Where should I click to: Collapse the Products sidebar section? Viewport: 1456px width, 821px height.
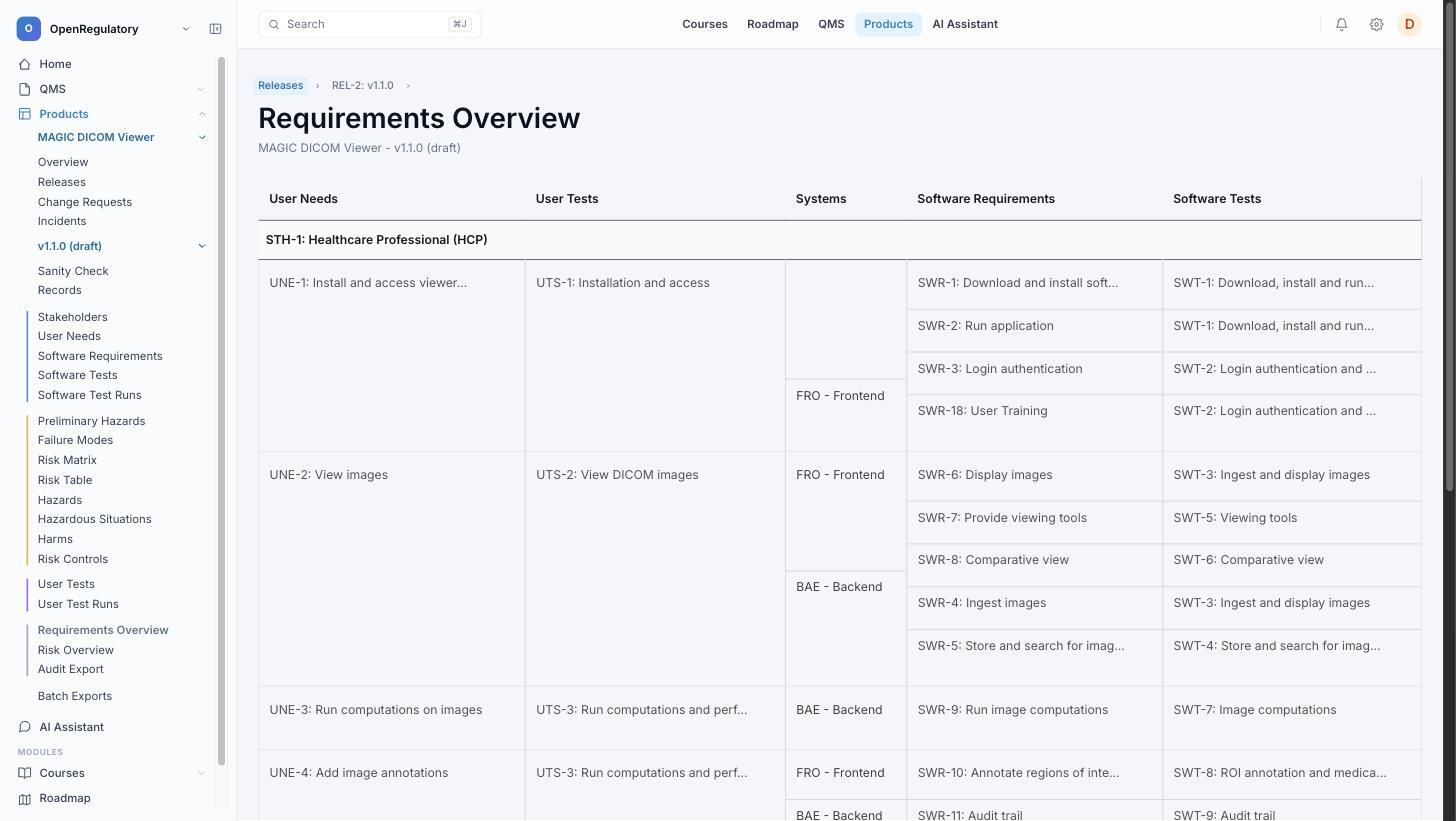click(x=201, y=114)
